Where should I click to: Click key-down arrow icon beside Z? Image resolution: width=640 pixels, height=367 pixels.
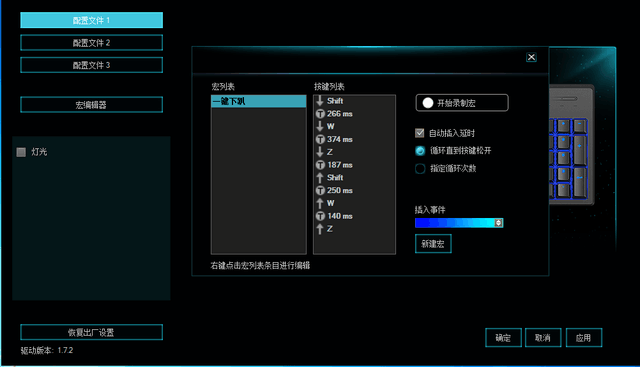tap(320, 152)
